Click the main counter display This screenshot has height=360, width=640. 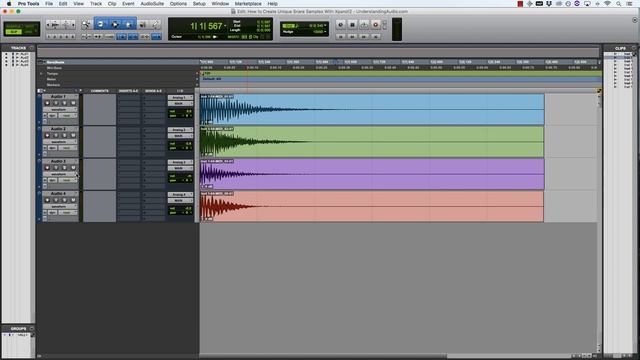tap(206, 26)
